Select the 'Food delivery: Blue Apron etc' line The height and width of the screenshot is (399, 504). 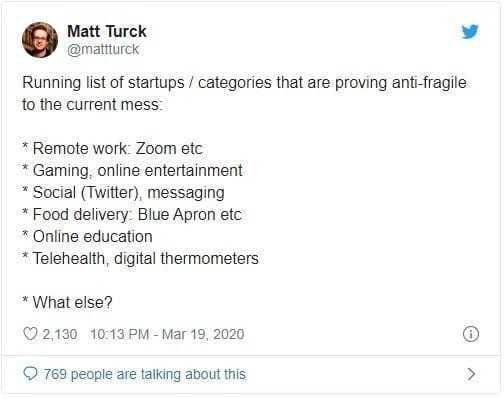132,214
